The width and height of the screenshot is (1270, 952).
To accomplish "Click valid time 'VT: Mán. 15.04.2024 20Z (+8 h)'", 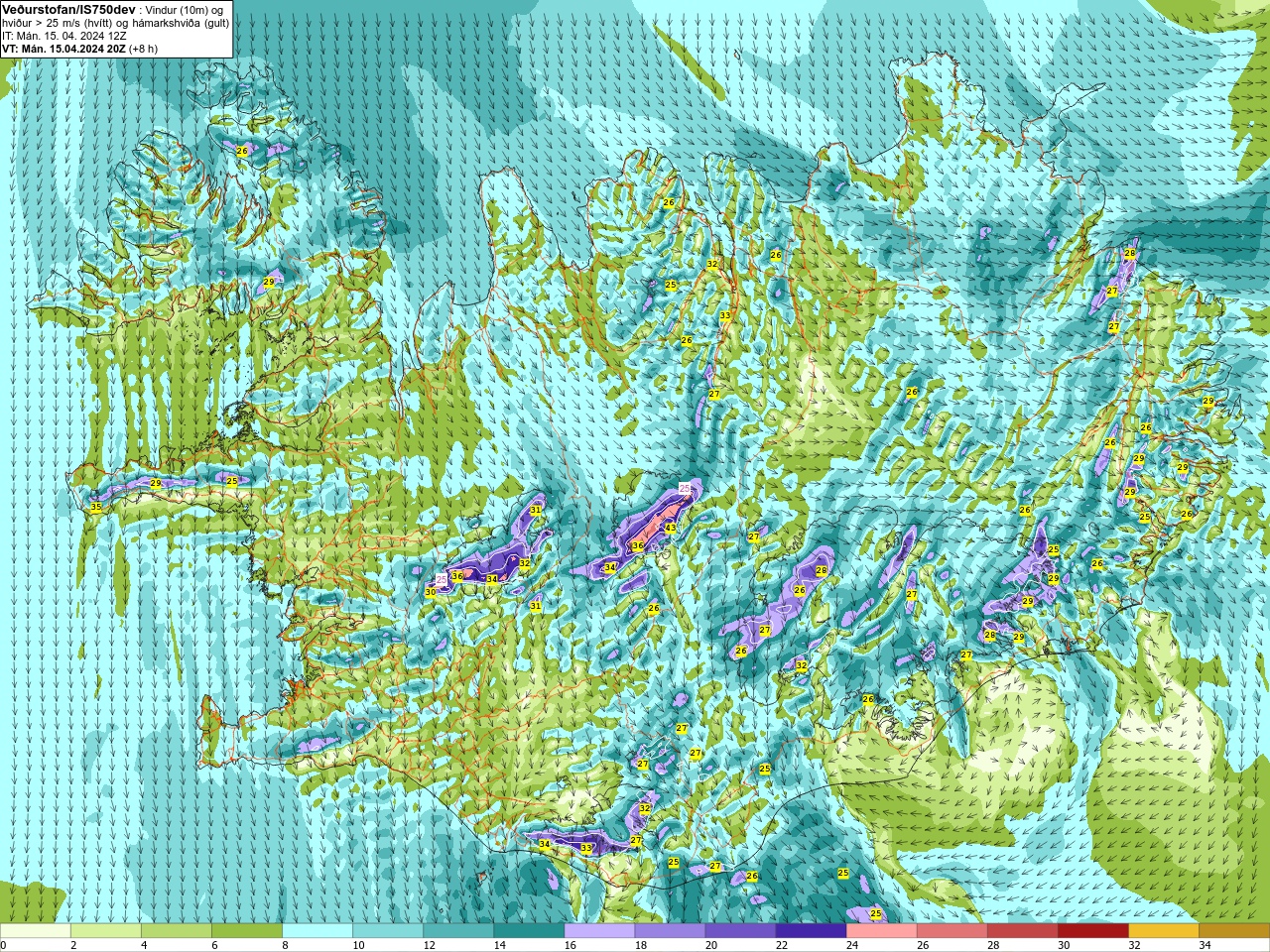I will click(x=79, y=48).
